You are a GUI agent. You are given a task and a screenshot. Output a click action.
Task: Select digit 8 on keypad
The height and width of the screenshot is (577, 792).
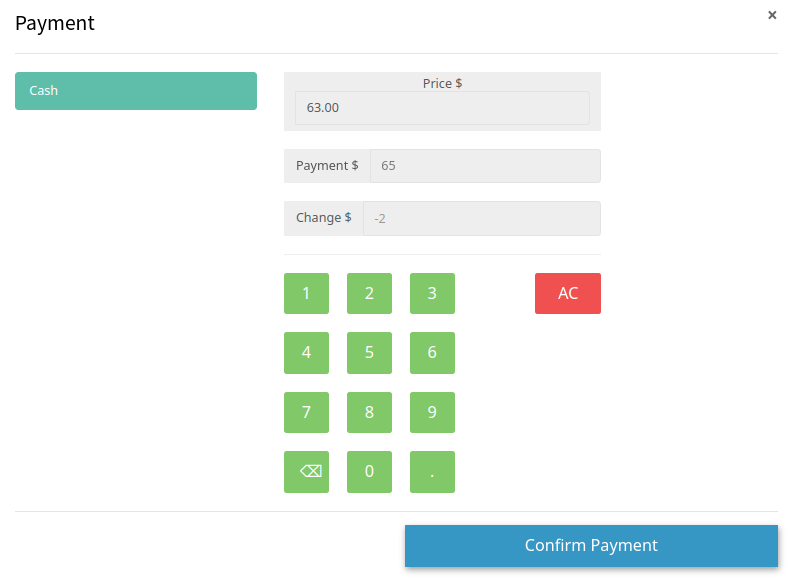coord(369,412)
